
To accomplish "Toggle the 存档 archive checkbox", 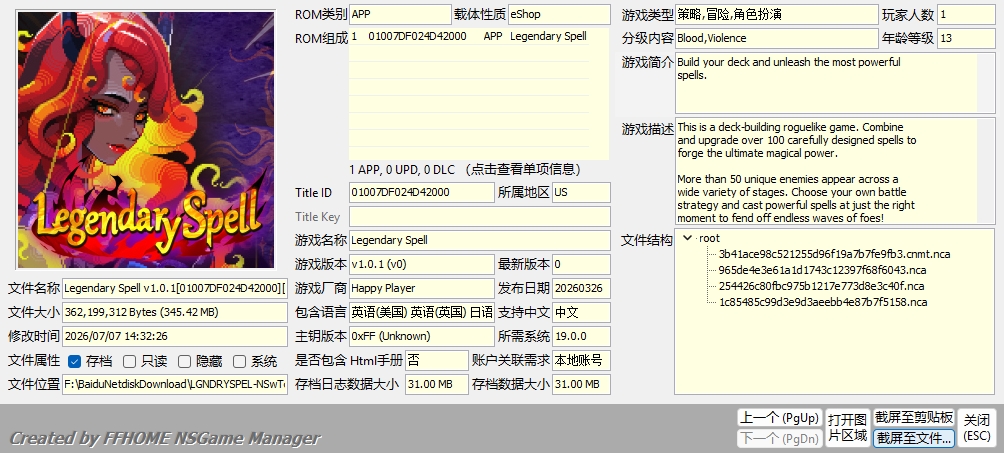I will coord(74,361).
